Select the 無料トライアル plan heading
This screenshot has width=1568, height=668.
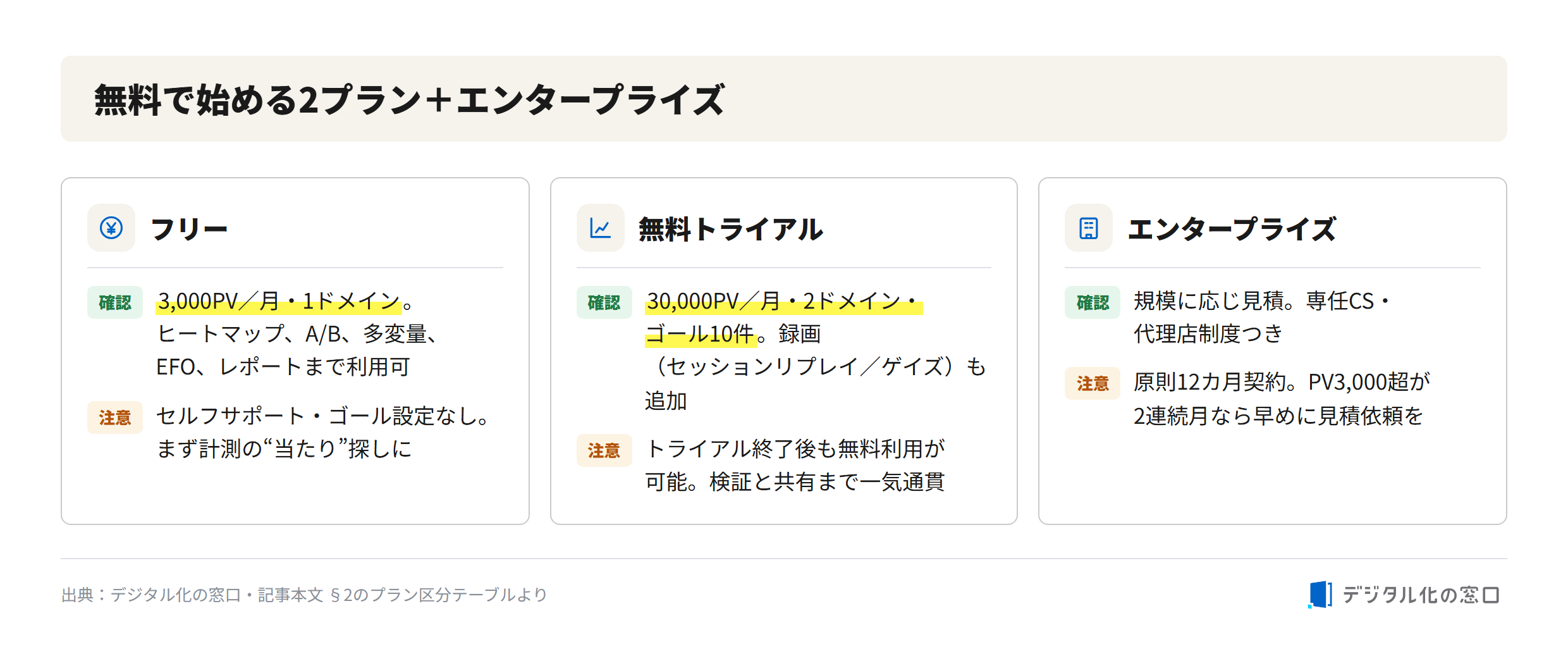pos(731,228)
